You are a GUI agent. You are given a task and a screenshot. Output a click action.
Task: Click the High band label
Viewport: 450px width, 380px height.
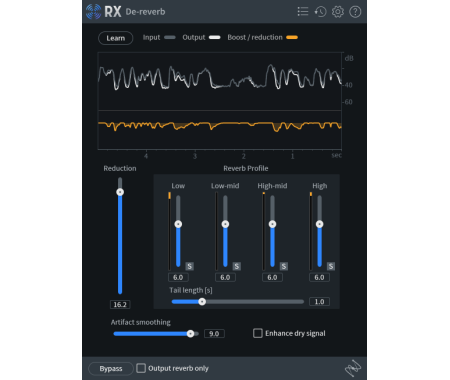click(320, 186)
